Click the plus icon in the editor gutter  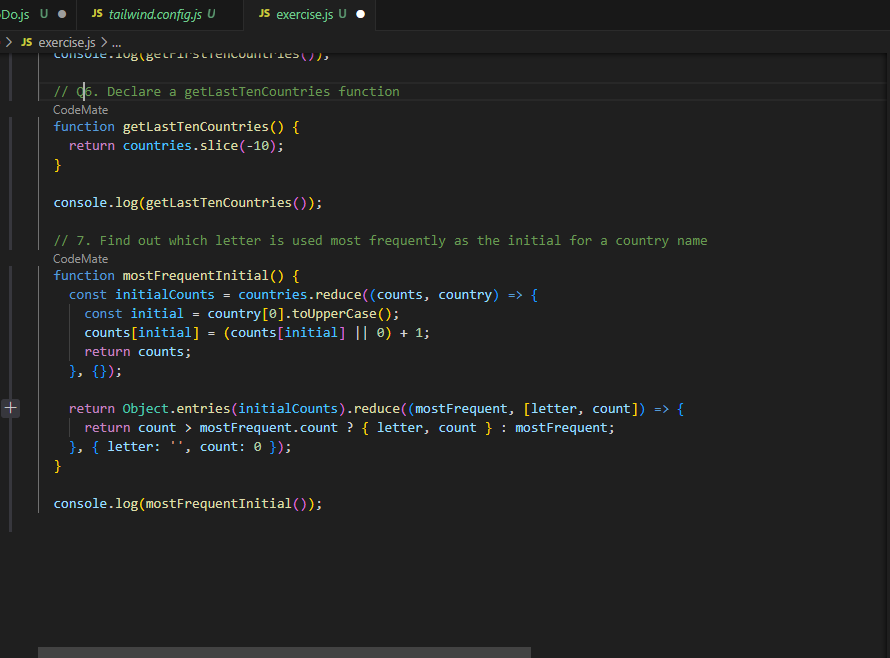11,408
